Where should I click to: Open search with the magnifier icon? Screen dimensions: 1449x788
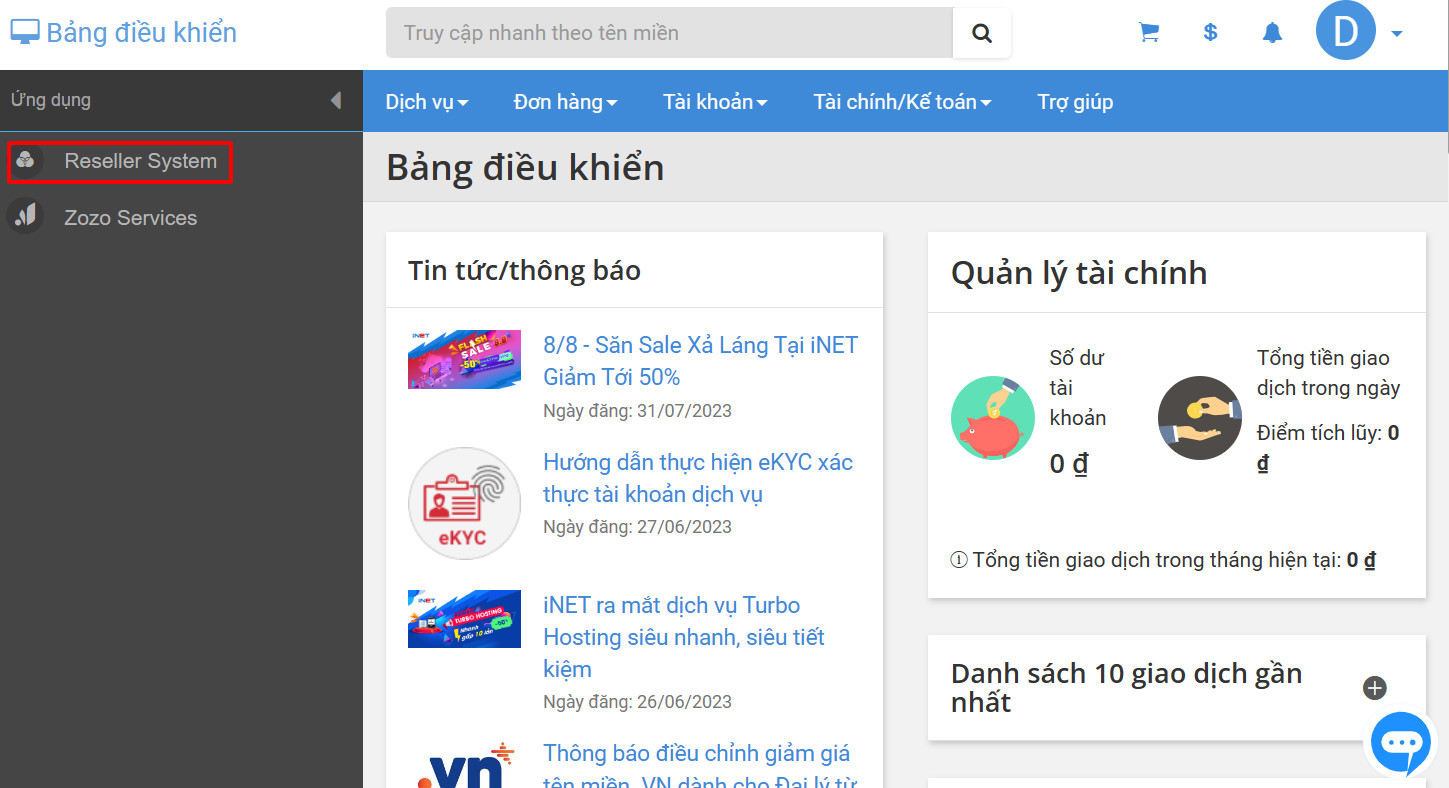[x=981, y=32]
